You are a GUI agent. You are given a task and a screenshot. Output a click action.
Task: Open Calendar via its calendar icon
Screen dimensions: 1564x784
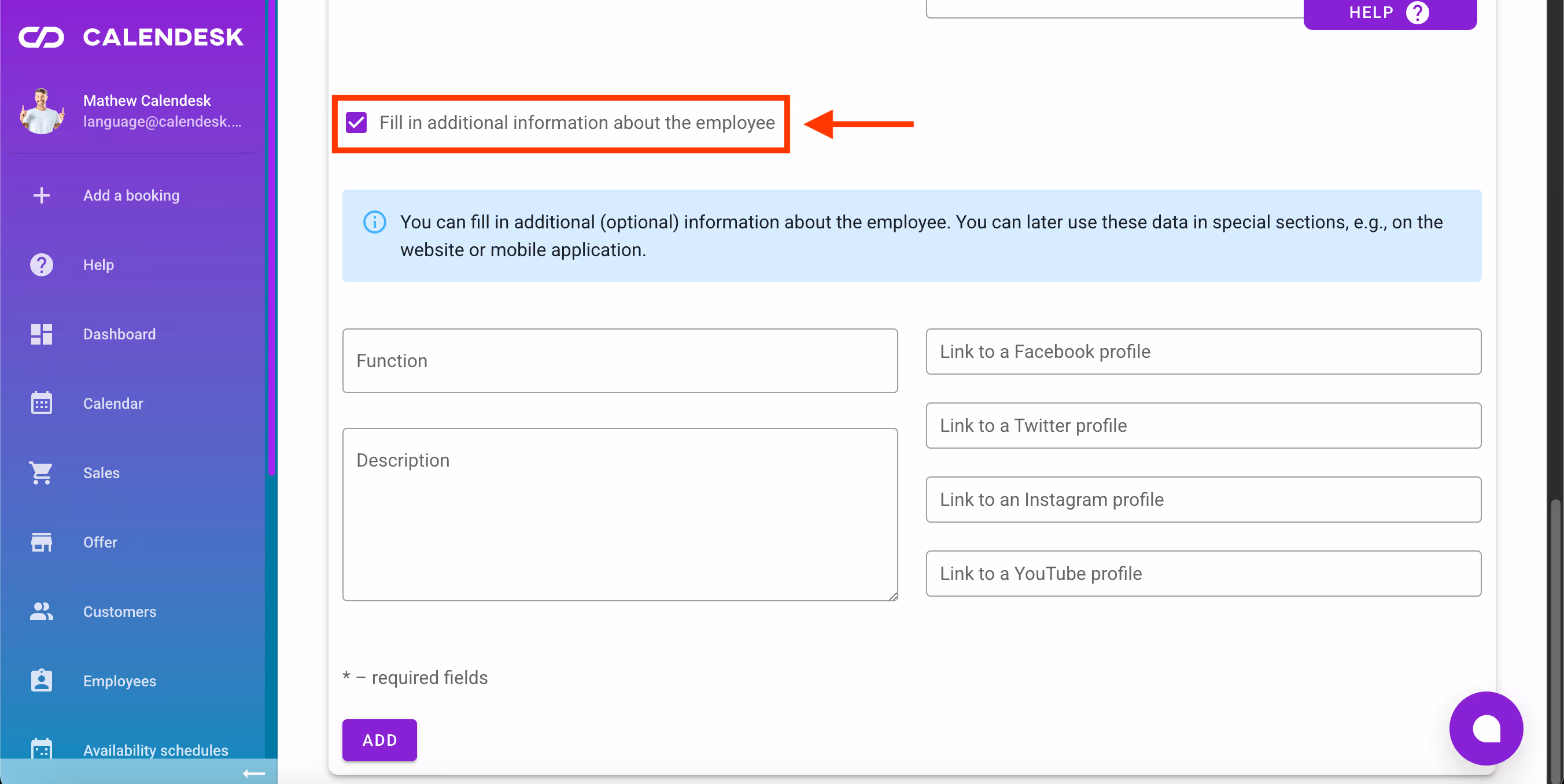tap(41, 403)
